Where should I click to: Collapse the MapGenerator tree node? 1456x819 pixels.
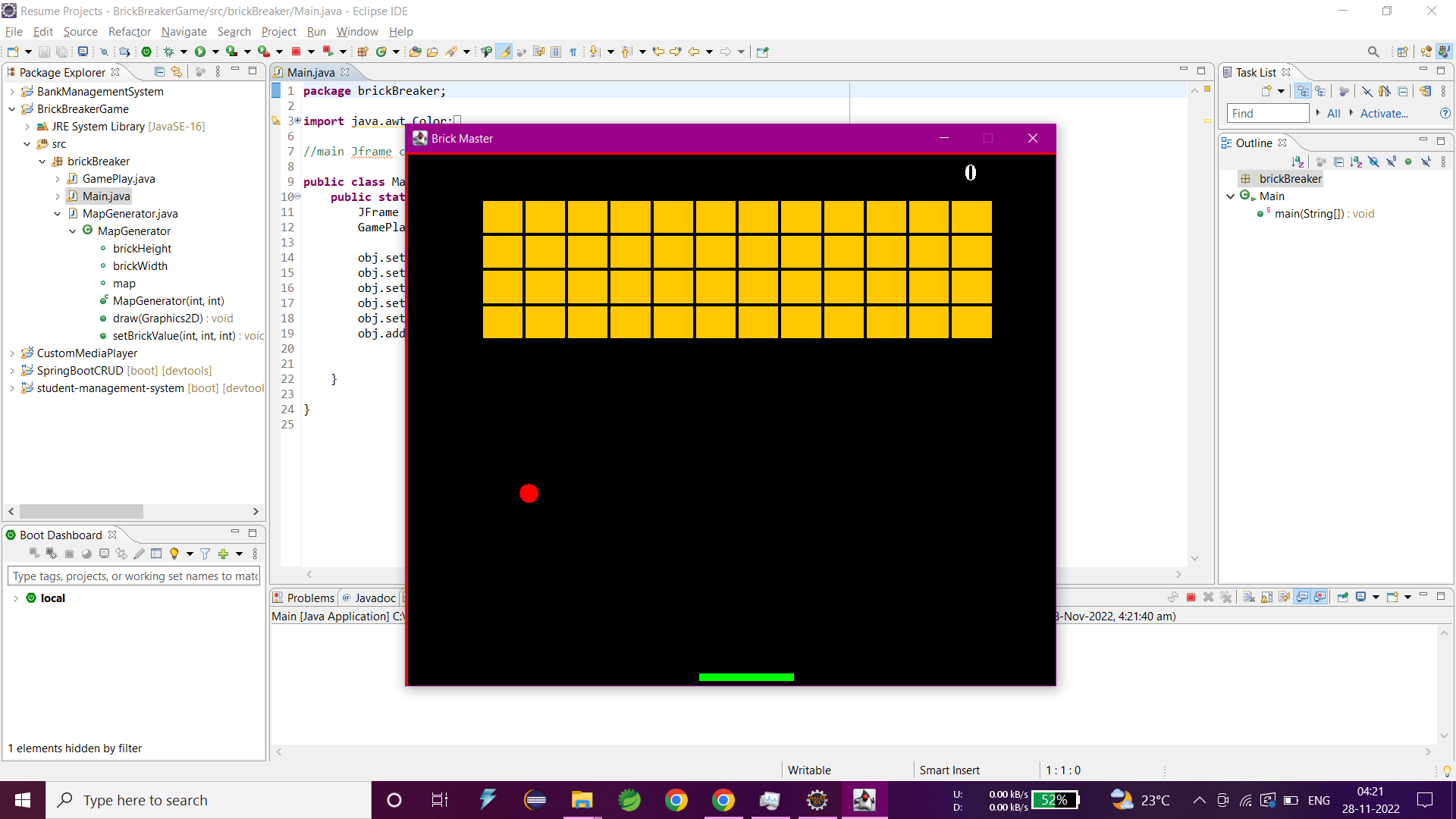71,231
